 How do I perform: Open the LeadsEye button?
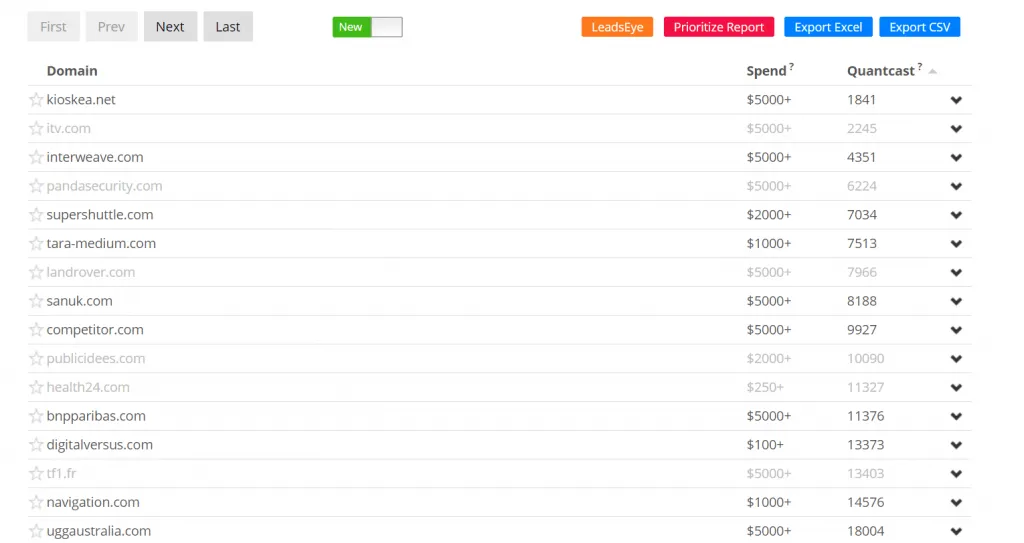617,27
